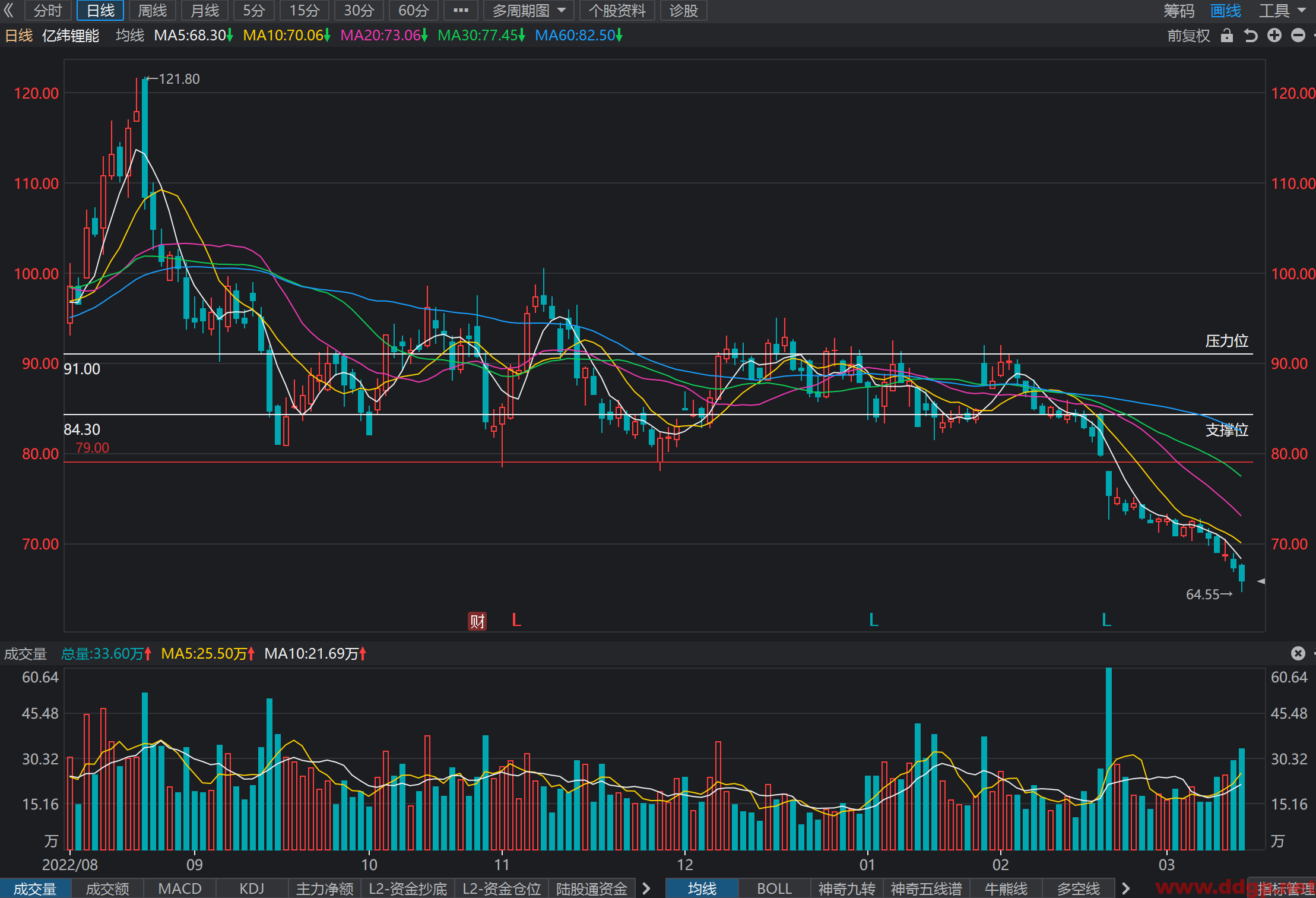Open 个股资料 stock information

pos(617,11)
